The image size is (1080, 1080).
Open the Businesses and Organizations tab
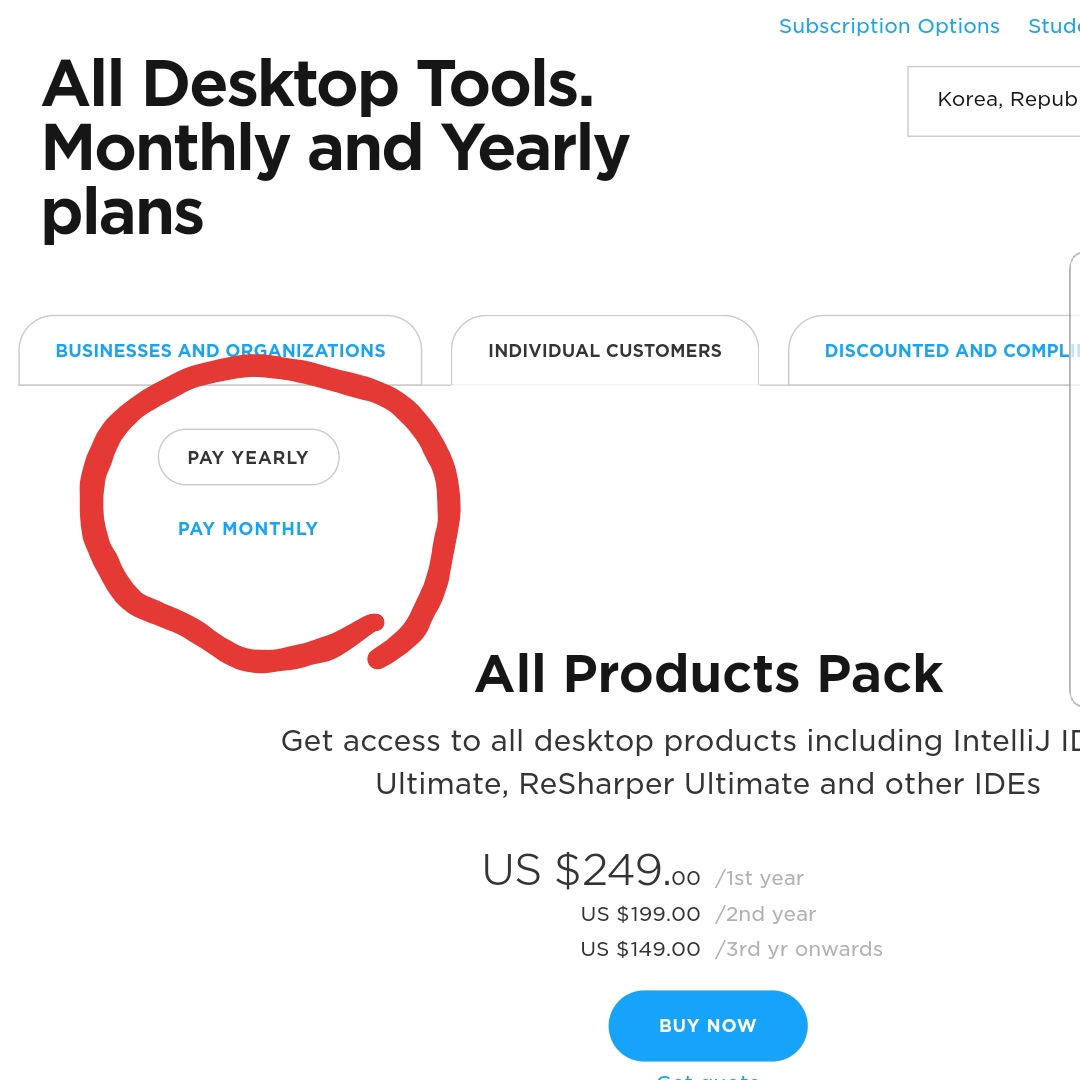click(220, 351)
